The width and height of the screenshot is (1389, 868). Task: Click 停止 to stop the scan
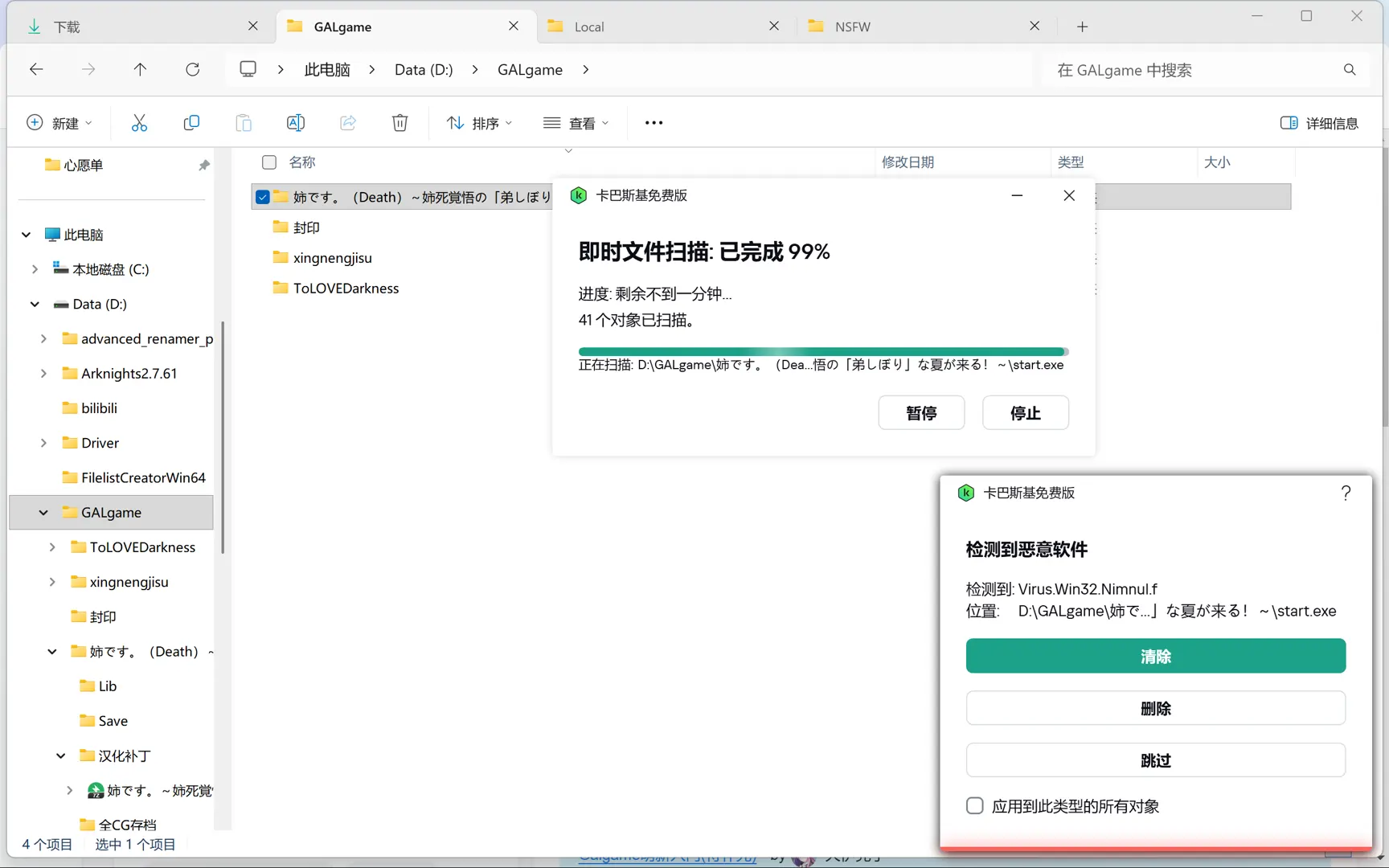click(1026, 413)
